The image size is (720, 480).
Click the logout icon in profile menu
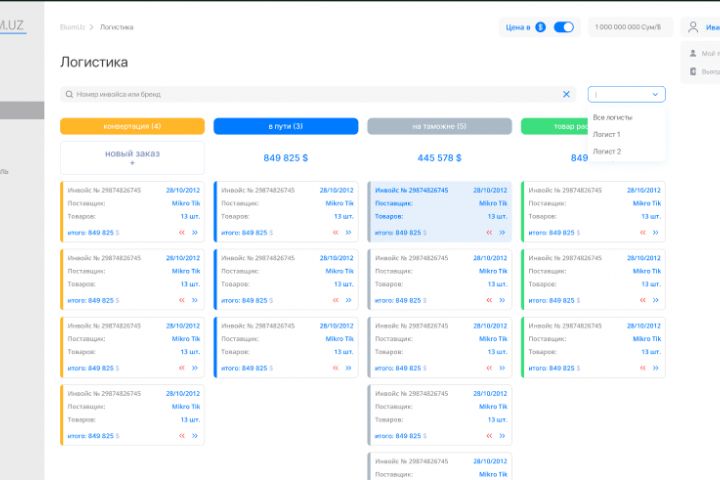click(693, 71)
